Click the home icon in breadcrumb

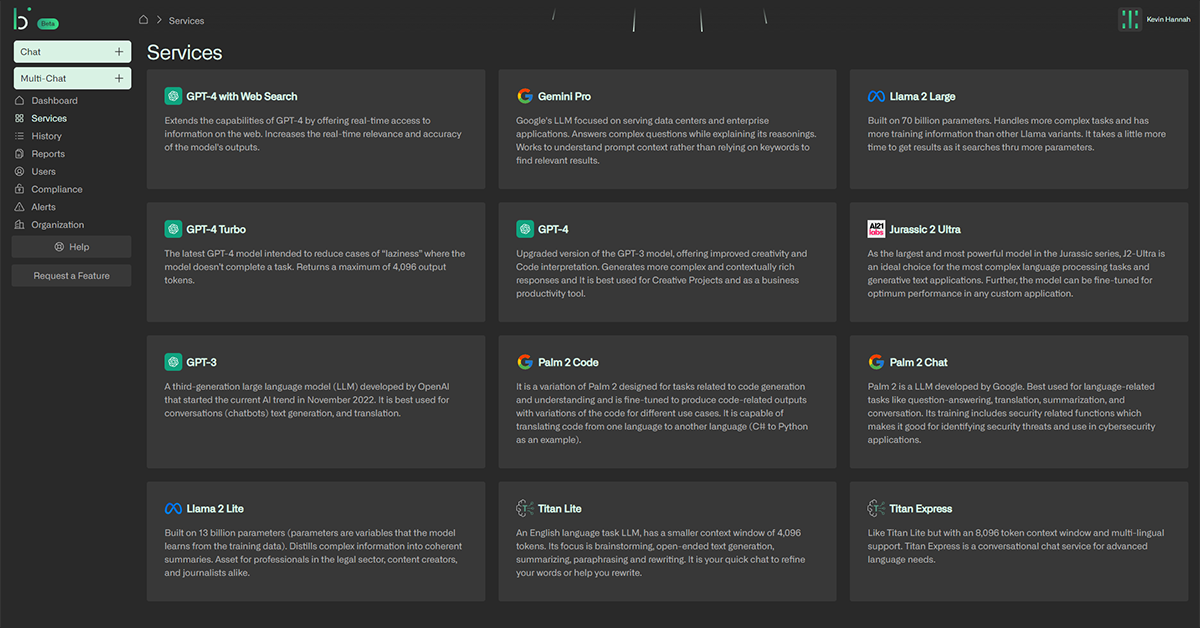coord(144,20)
